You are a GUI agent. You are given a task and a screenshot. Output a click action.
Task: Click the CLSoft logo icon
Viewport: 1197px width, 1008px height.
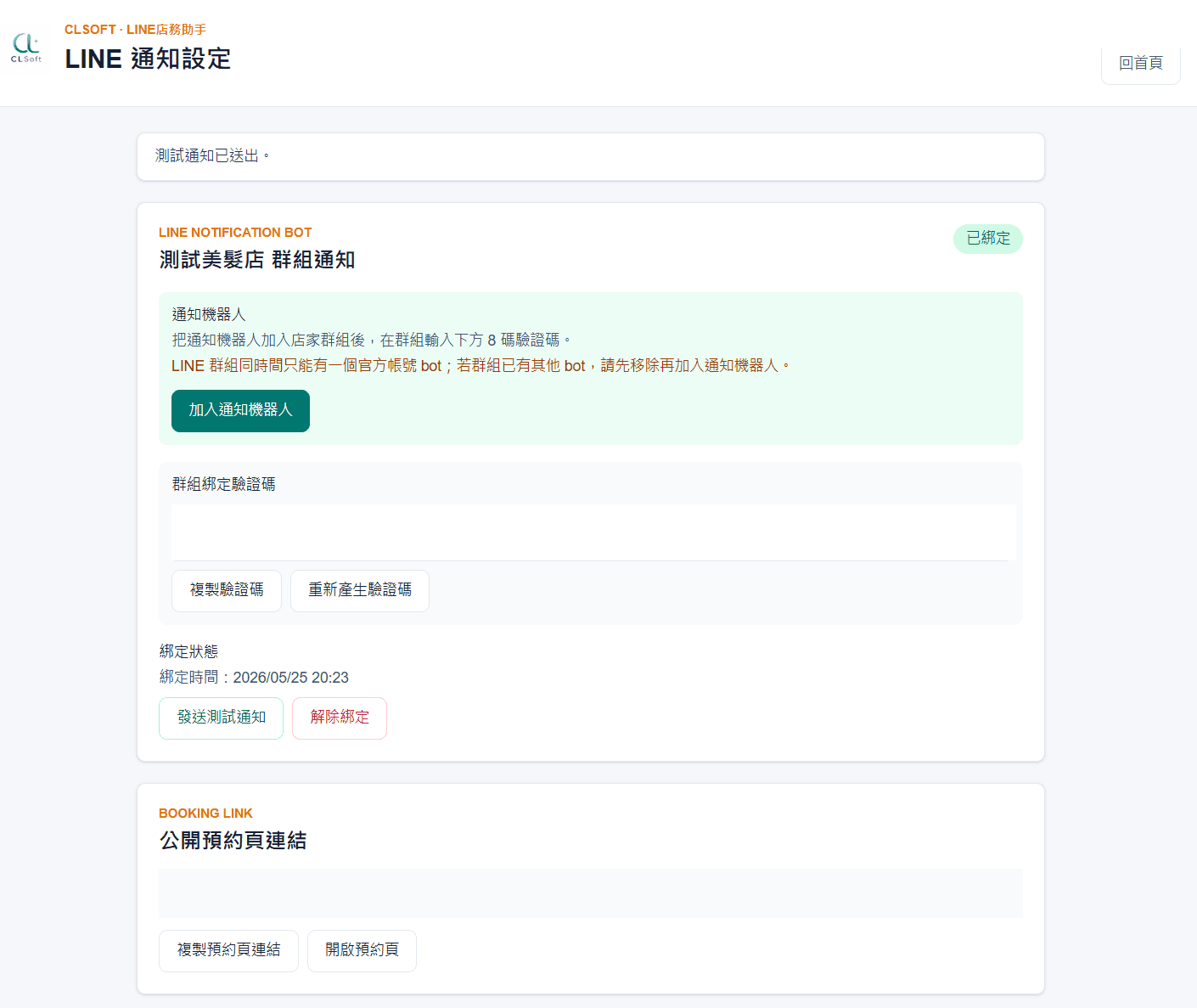[x=26, y=48]
